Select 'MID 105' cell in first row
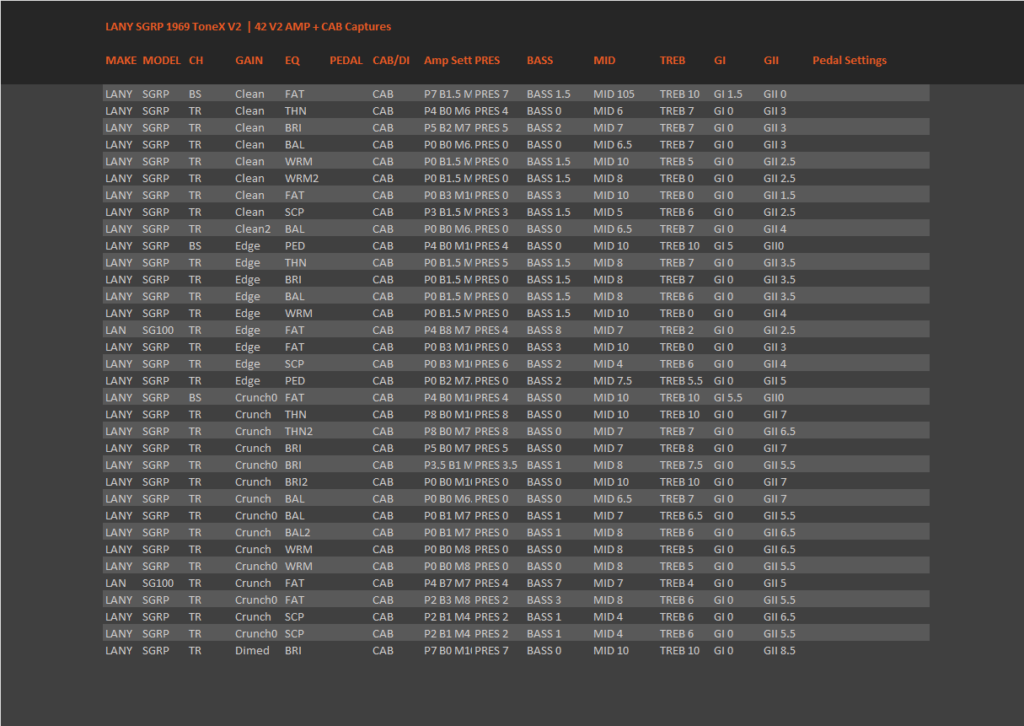Screen dimensions: 1024x726 613,94
